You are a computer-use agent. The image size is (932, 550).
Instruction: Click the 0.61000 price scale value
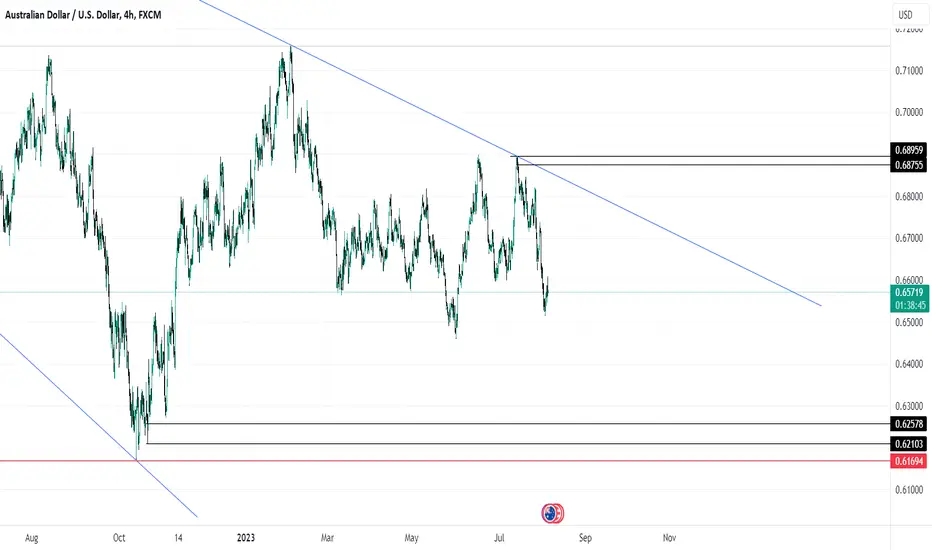point(909,490)
